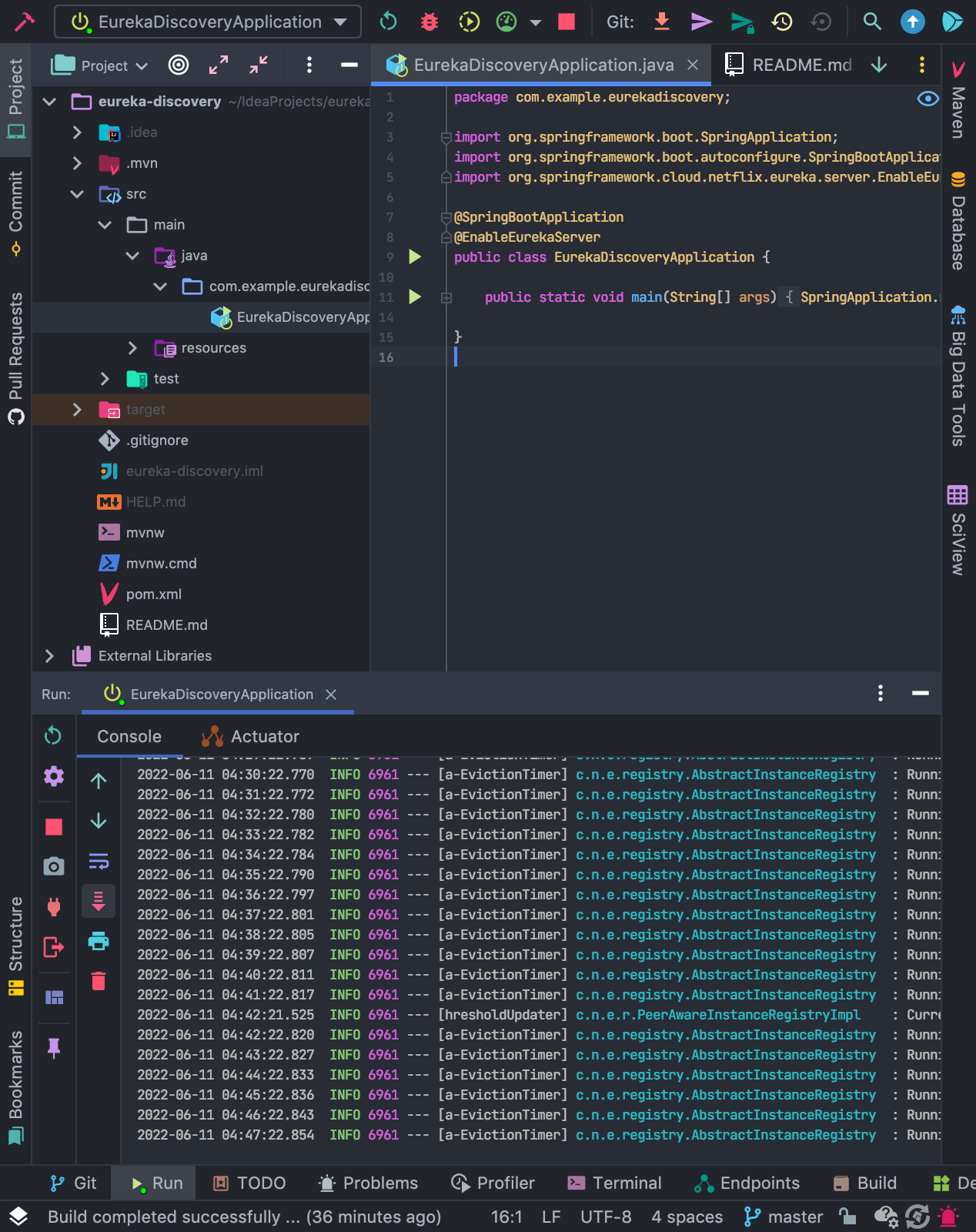Start debugging with the red bug icon
This screenshot has width=976, height=1232.
430,22
